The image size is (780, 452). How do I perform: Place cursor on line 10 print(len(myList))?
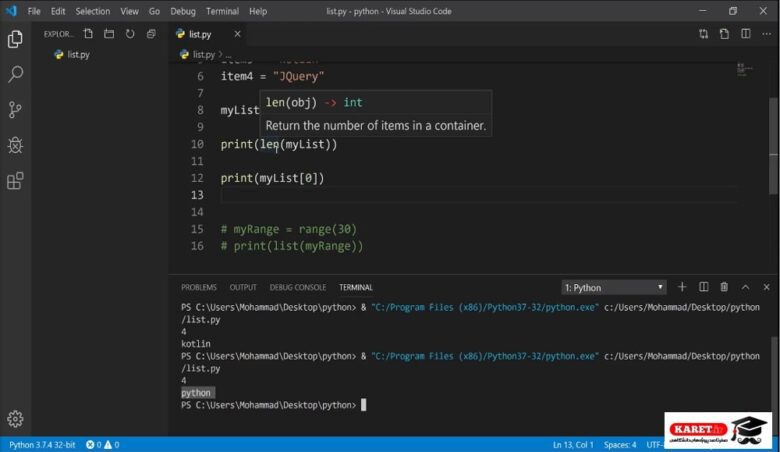pyautogui.click(x=279, y=144)
